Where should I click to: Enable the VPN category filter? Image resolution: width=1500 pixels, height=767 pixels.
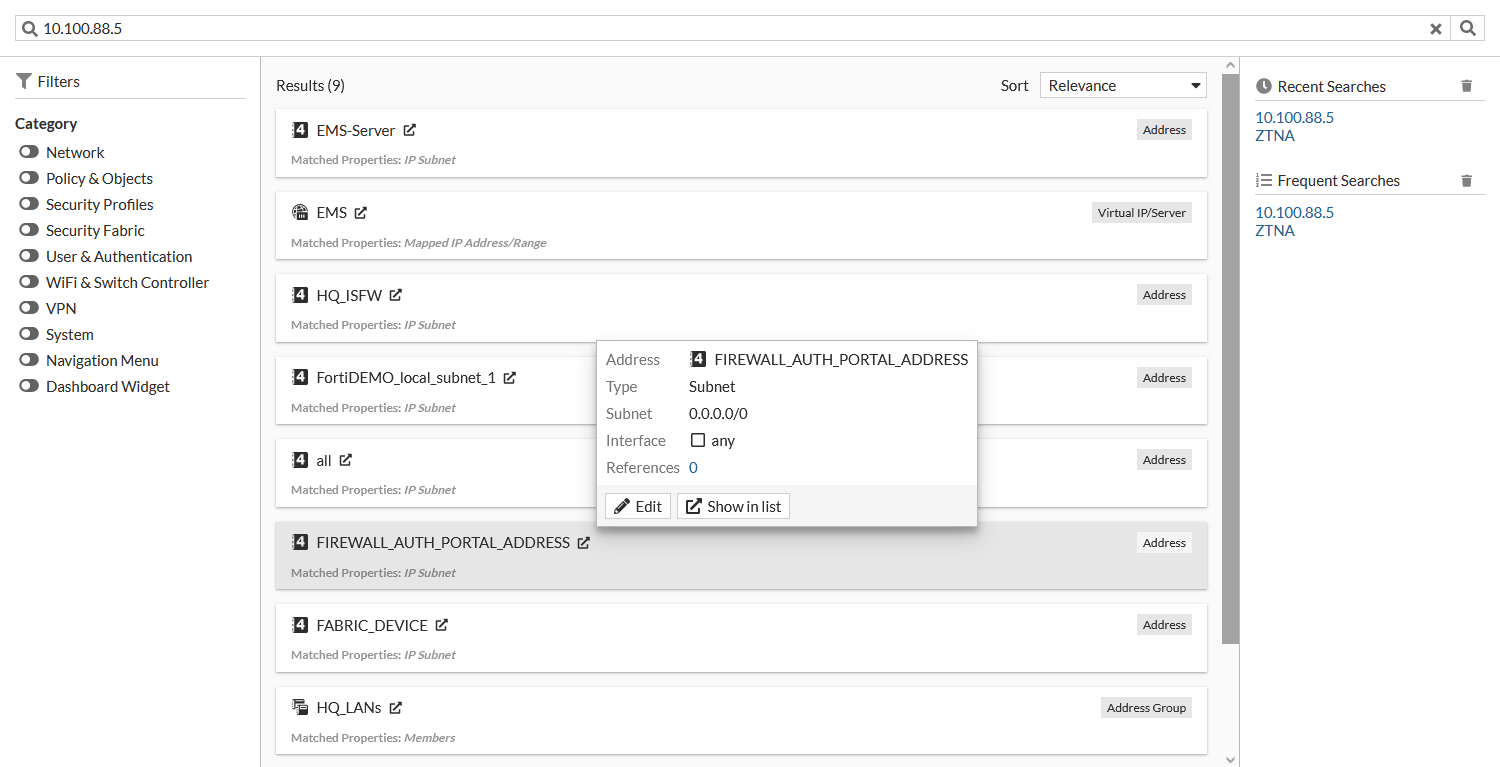pyautogui.click(x=29, y=308)
